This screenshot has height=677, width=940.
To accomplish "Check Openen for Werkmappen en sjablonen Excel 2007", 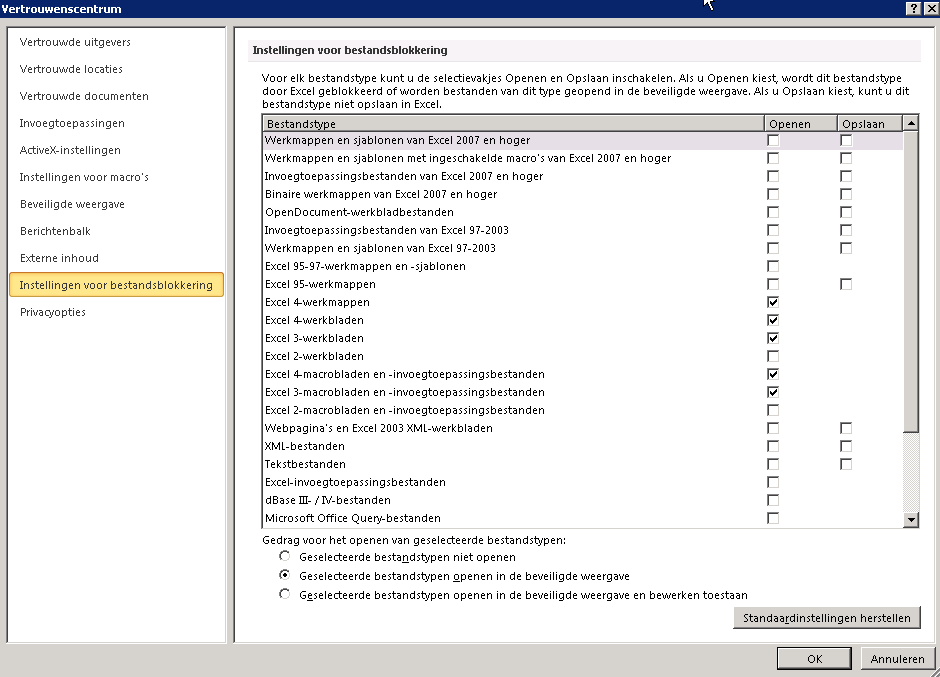I will tap(773, 140).
